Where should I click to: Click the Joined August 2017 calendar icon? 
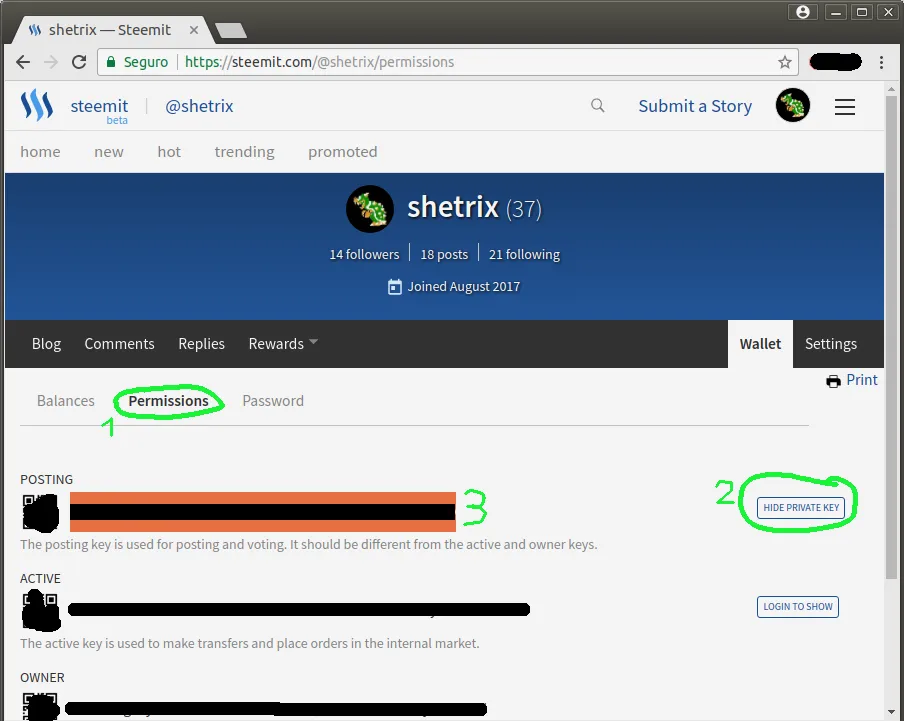pyautogui.click(x=394, y=286)
